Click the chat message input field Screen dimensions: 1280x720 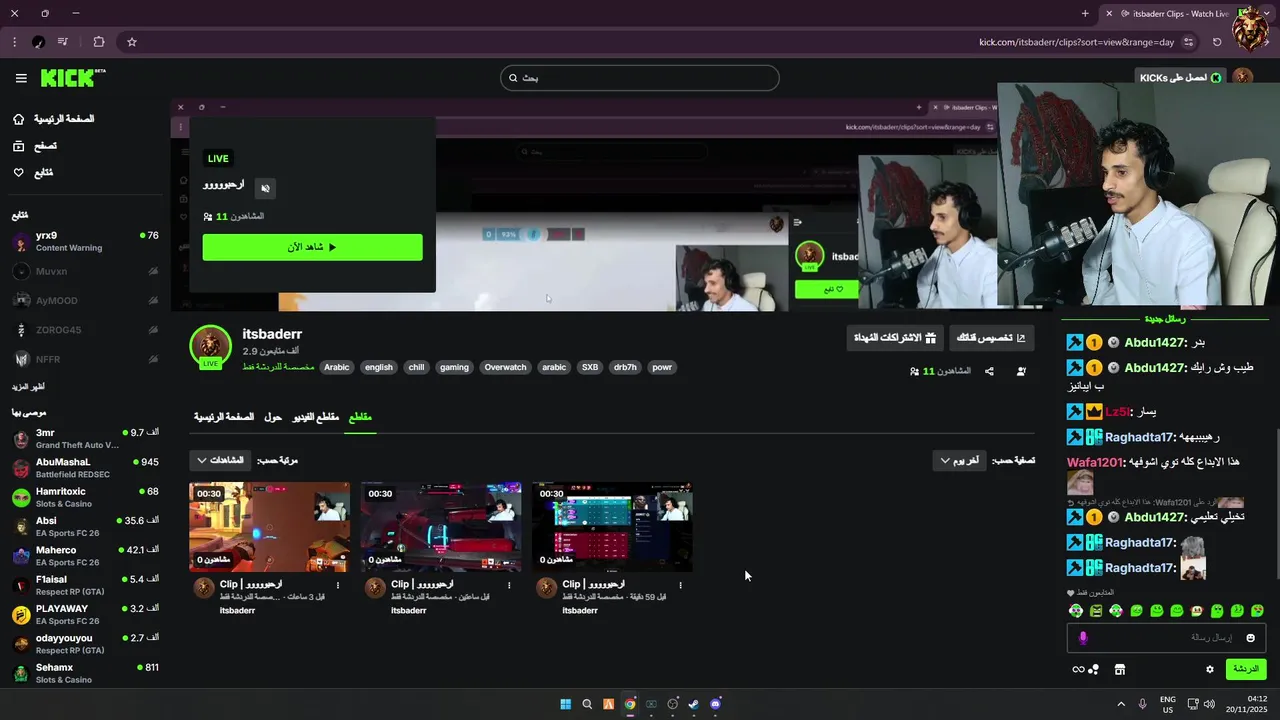(1168, 637)
